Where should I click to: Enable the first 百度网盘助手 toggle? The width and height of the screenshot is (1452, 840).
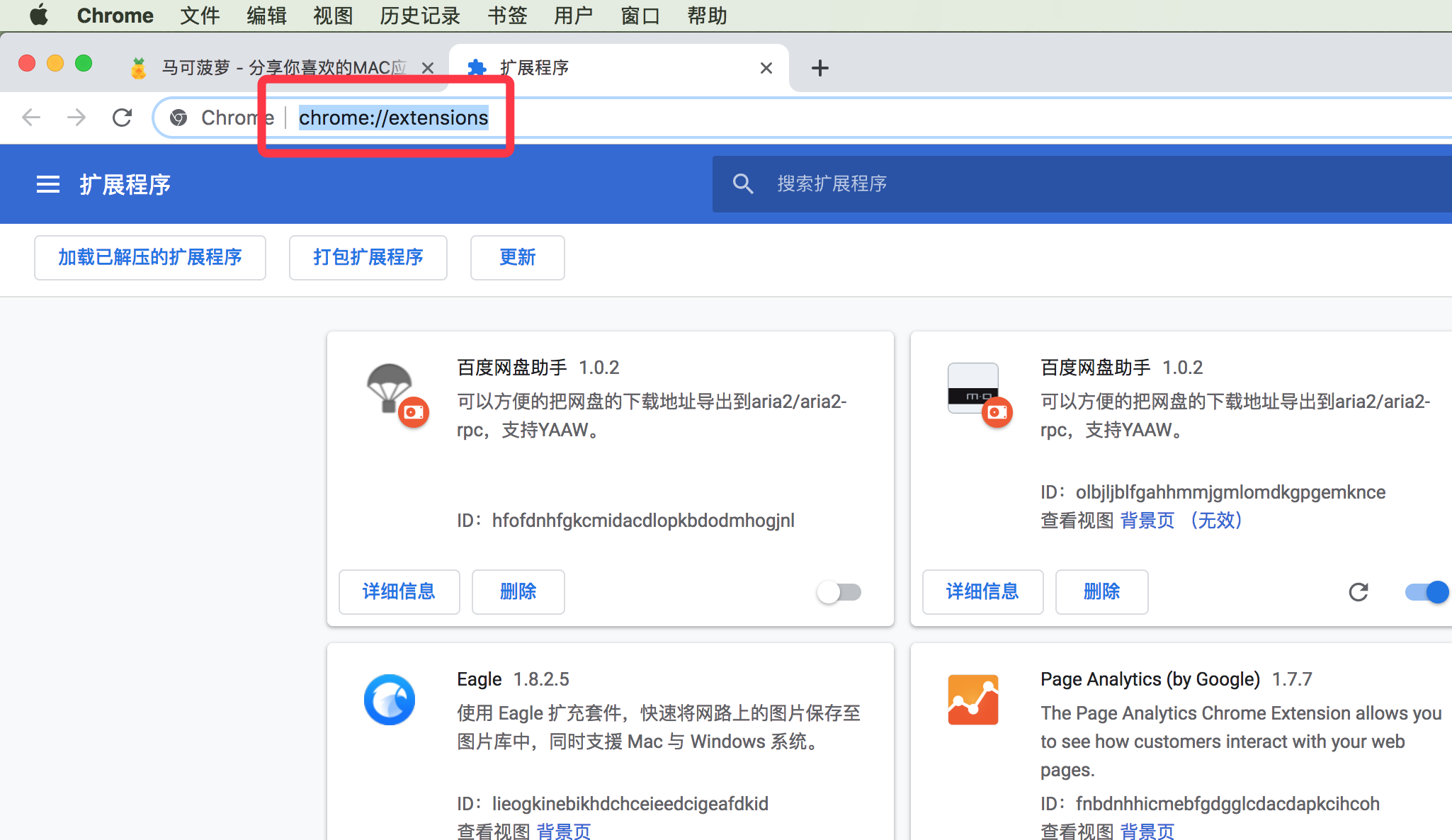point(839,592)
